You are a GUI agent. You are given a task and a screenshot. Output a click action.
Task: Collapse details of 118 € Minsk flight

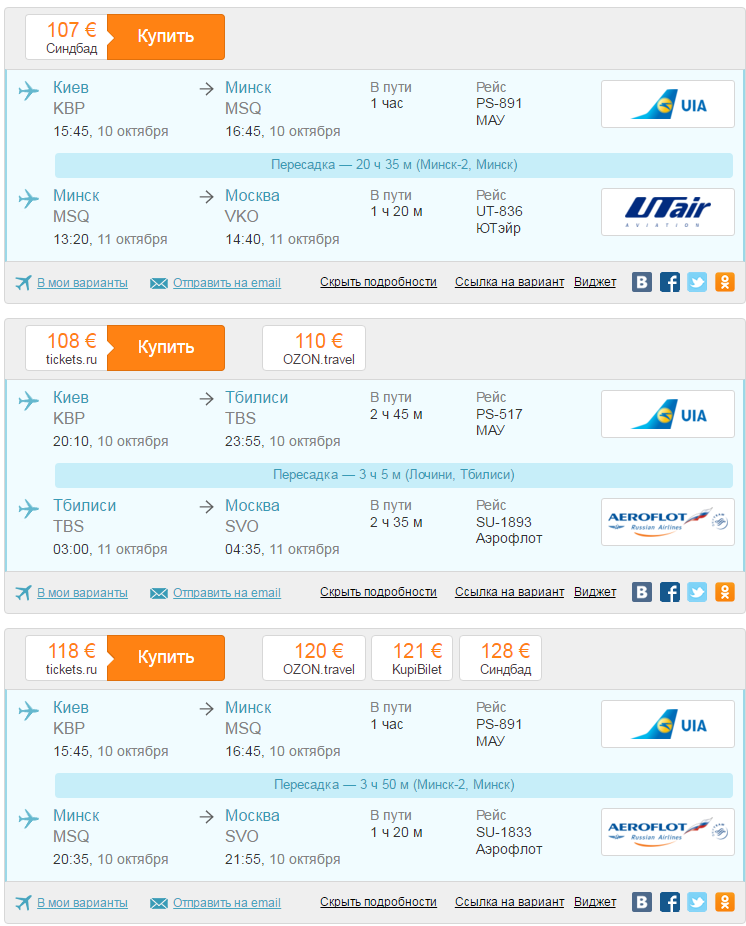tap(378, 902)
